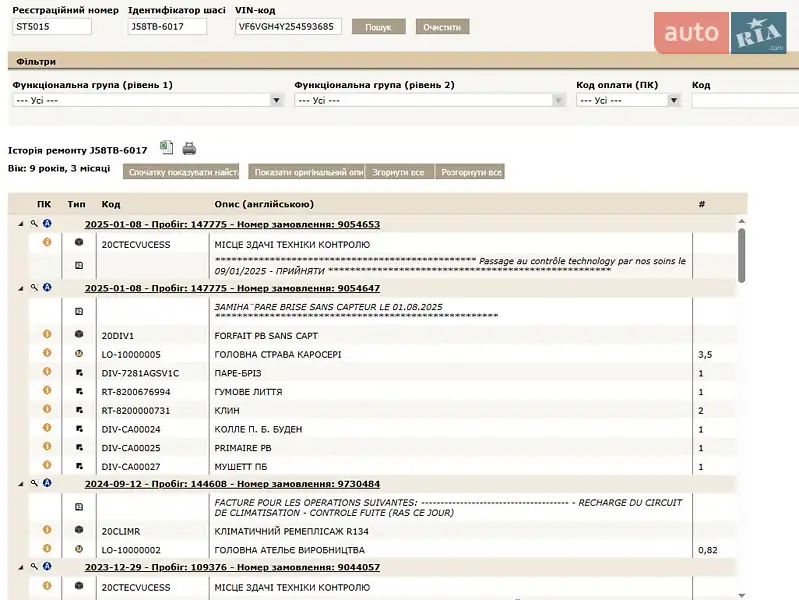Open Функціональна група (рівень 1) dropdown
799x600 pixels.
[x=148, y=100]
